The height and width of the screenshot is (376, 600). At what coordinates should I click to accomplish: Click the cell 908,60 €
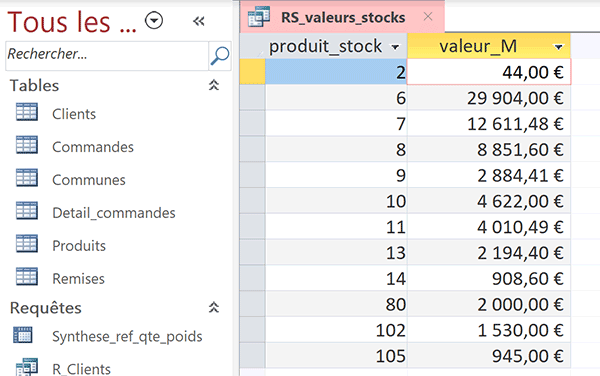click(489, 278)
